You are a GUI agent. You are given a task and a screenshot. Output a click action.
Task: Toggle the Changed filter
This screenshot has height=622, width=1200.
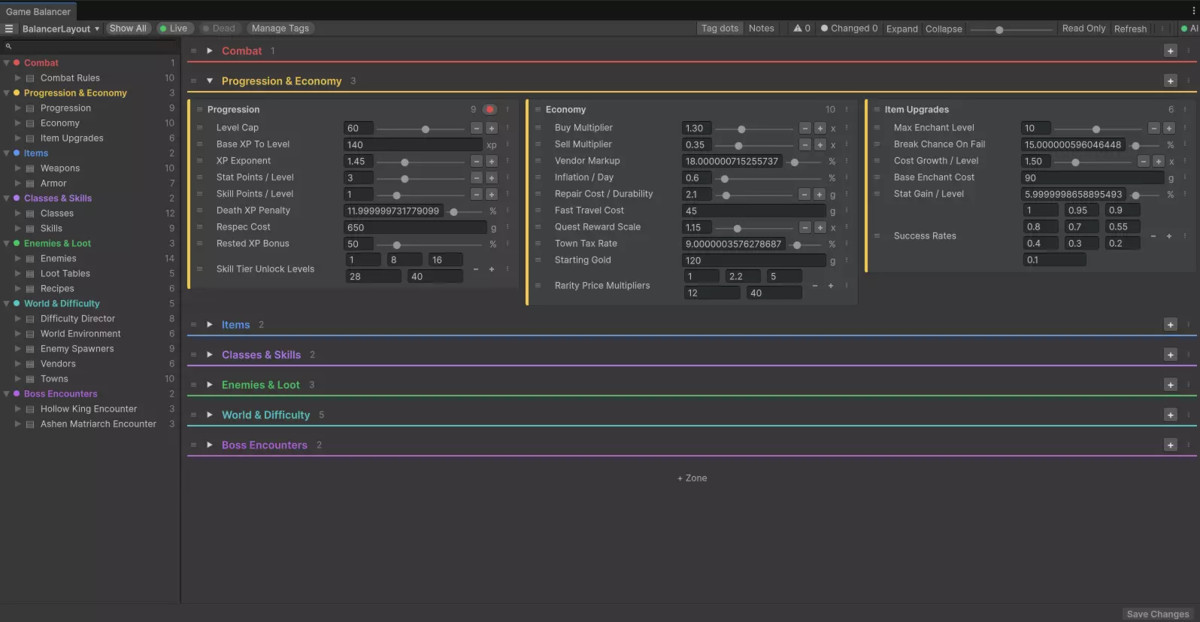(x=849, y=29)
